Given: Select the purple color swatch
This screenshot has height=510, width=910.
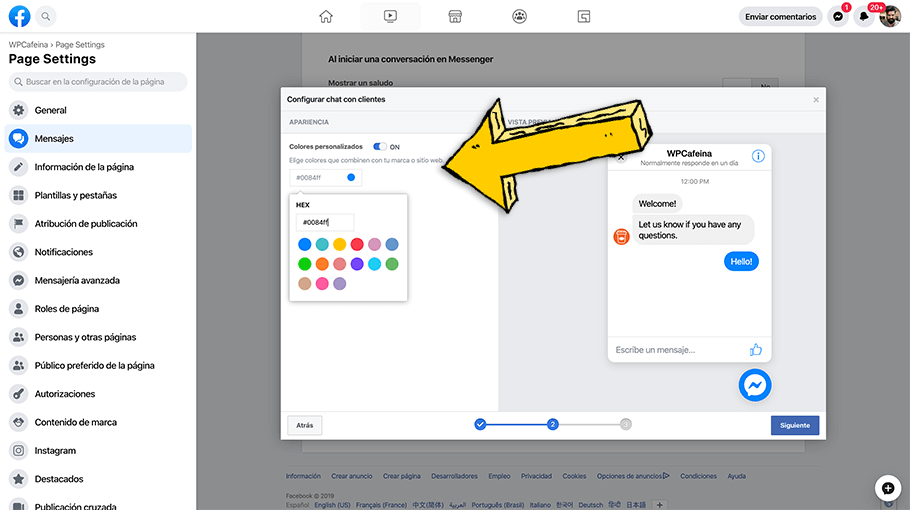Looking at the screenshot, I should pos(357,264).
